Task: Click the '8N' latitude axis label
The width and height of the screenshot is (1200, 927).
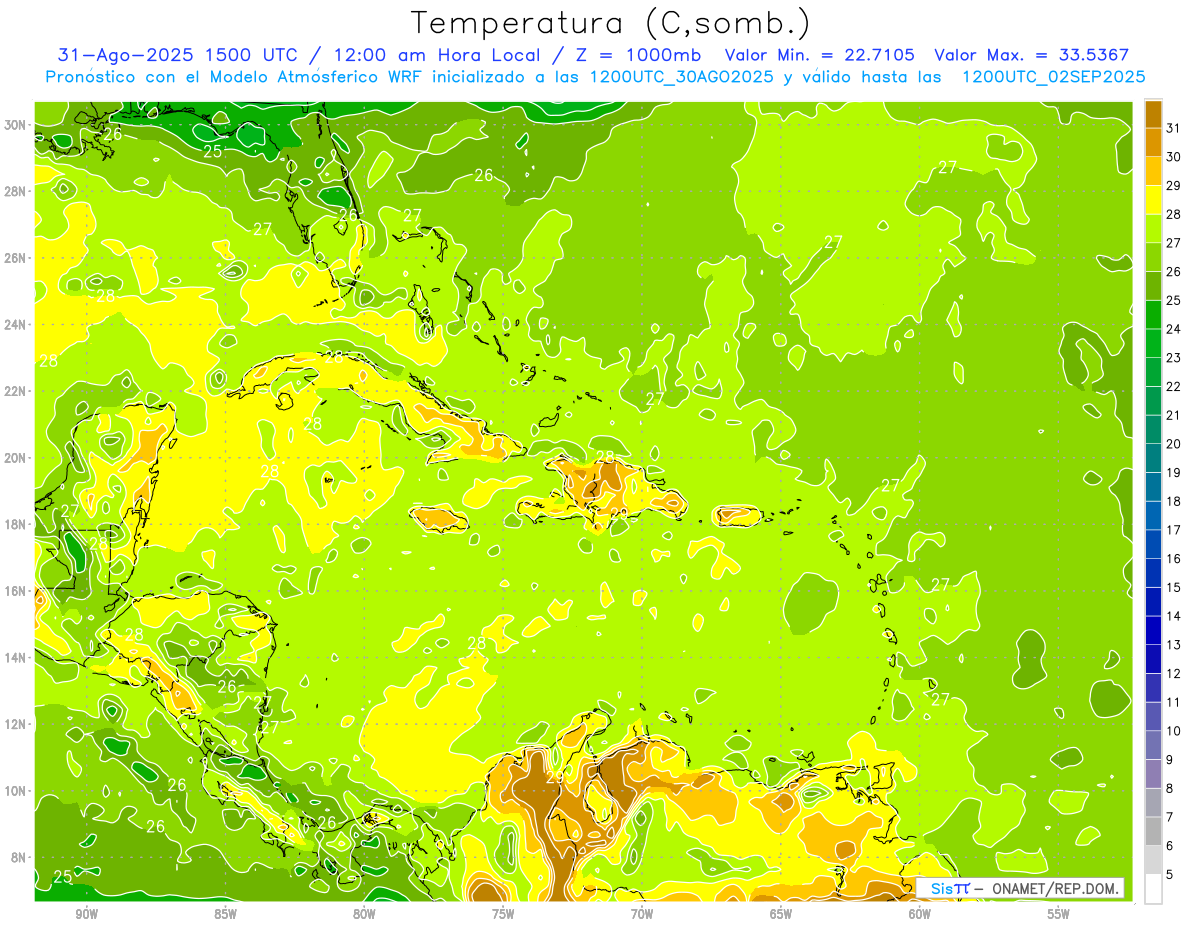Action: [x=19, y=857]
